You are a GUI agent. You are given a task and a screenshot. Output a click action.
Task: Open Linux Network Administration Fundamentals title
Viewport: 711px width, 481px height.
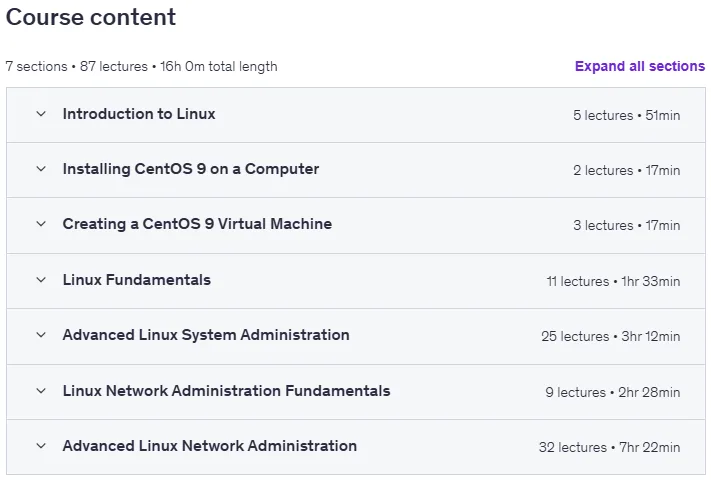click(226, 391)
